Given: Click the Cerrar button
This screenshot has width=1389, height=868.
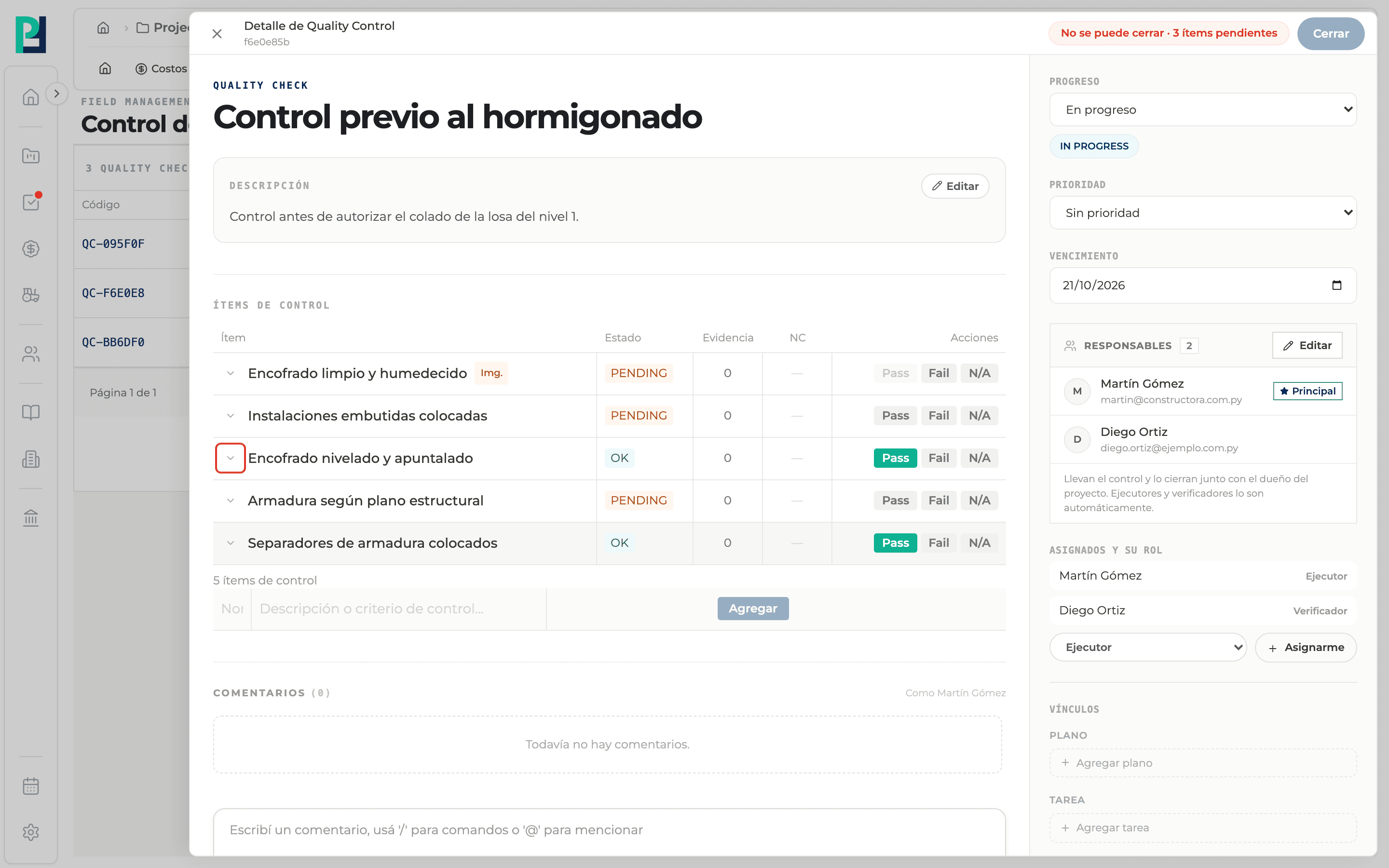Looking at the screenshot, I should click(x=1331, y=34).
